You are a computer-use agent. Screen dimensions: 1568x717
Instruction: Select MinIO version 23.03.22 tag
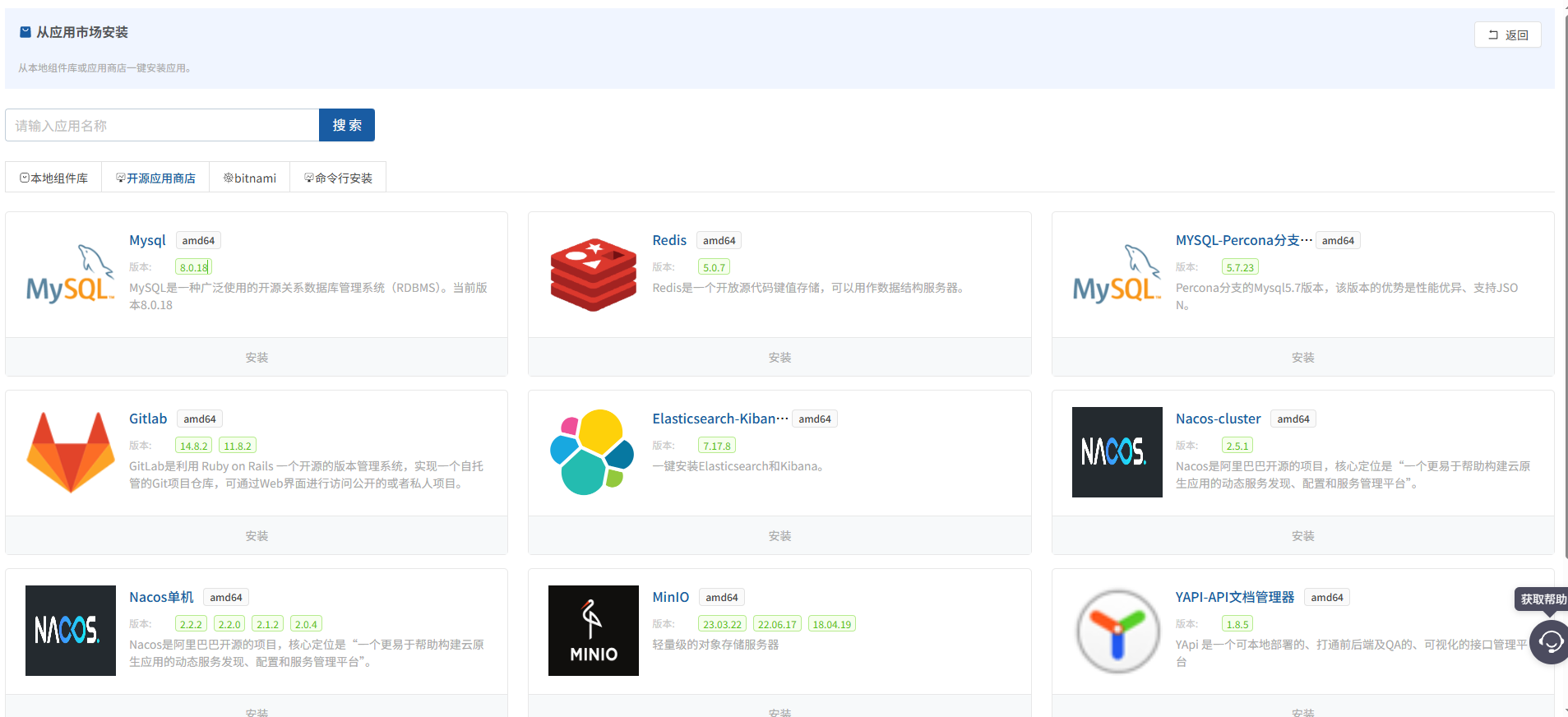[722, 624]
